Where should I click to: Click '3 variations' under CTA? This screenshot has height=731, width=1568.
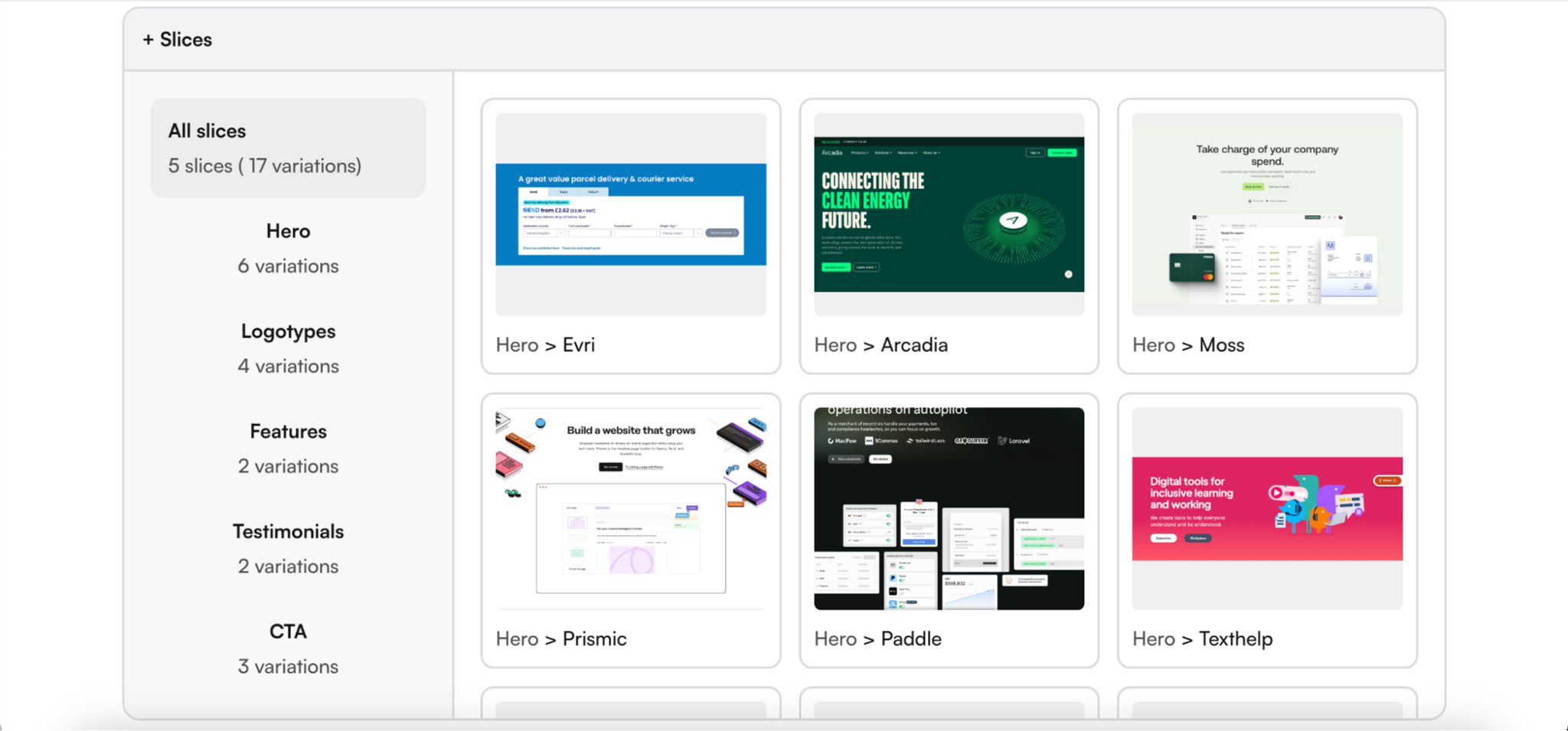[x=288, y=667]
